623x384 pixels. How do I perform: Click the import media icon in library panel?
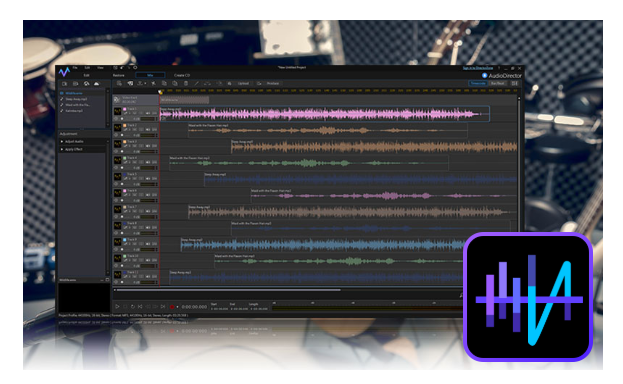64,84
